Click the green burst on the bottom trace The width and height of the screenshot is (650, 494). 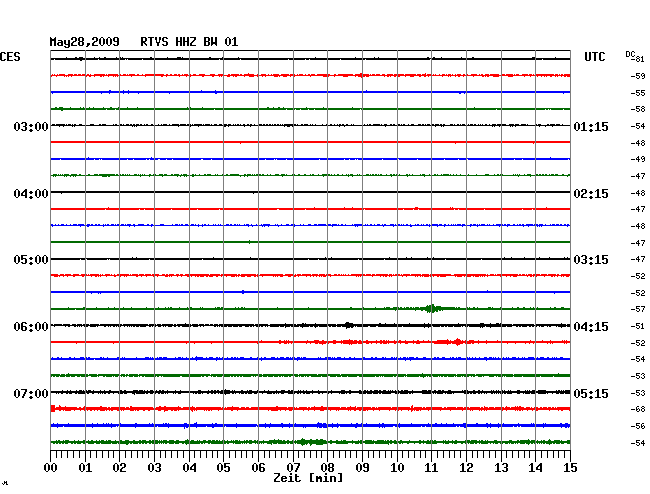[312, 441]
